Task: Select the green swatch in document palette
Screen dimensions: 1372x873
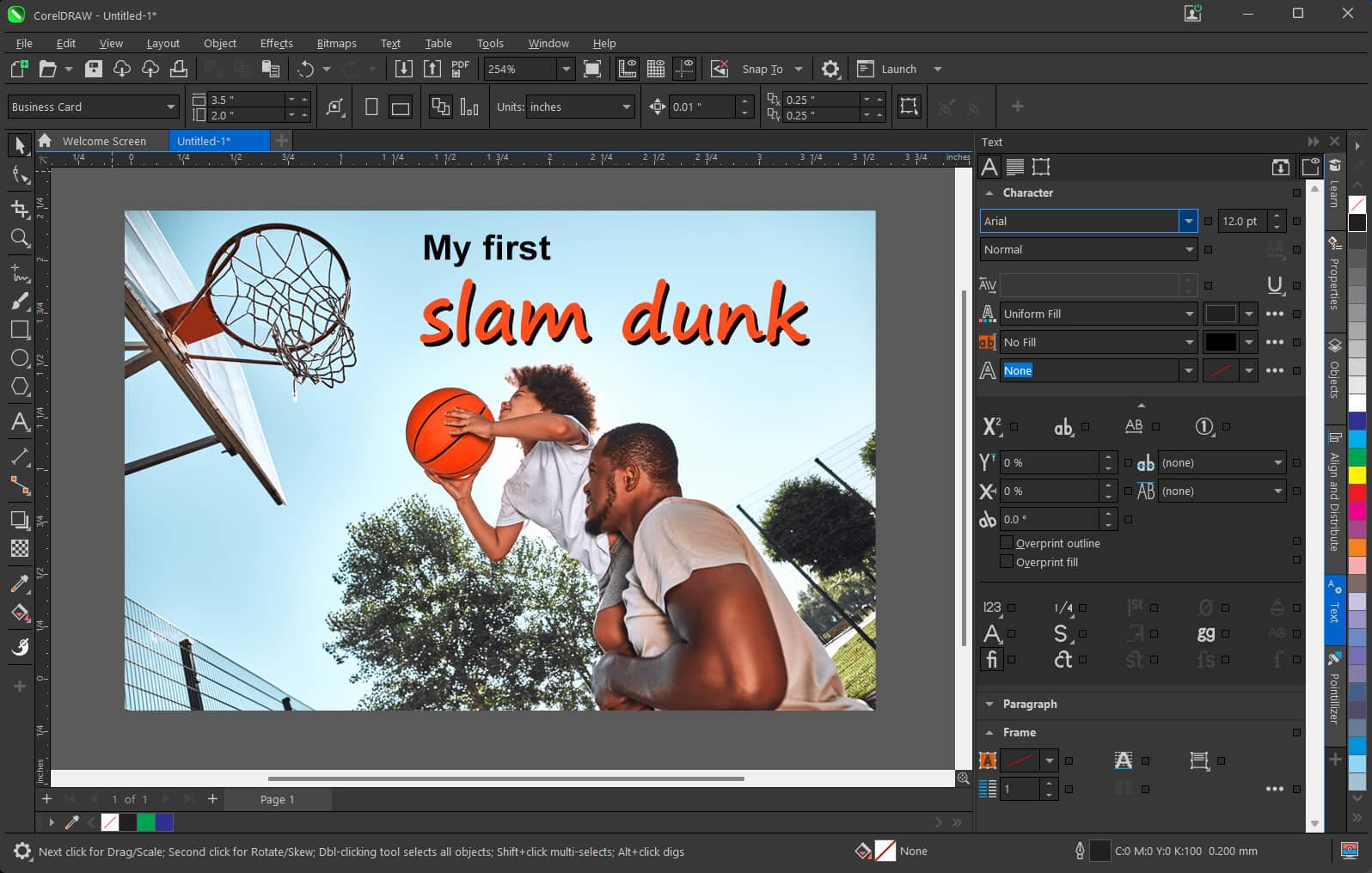Action: point(146,822)
